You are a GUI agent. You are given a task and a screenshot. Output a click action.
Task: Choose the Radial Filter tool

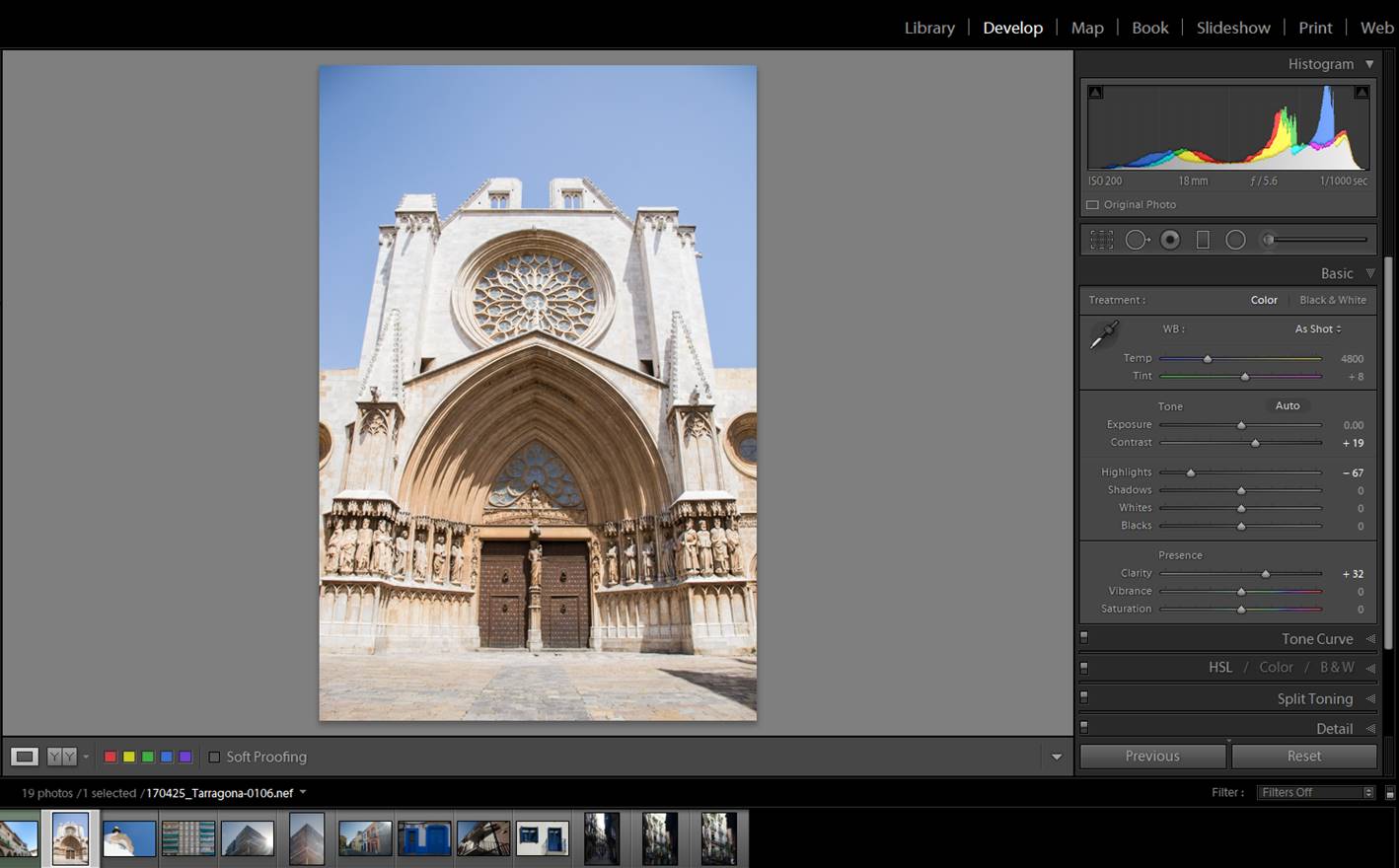coord(1235,240)
